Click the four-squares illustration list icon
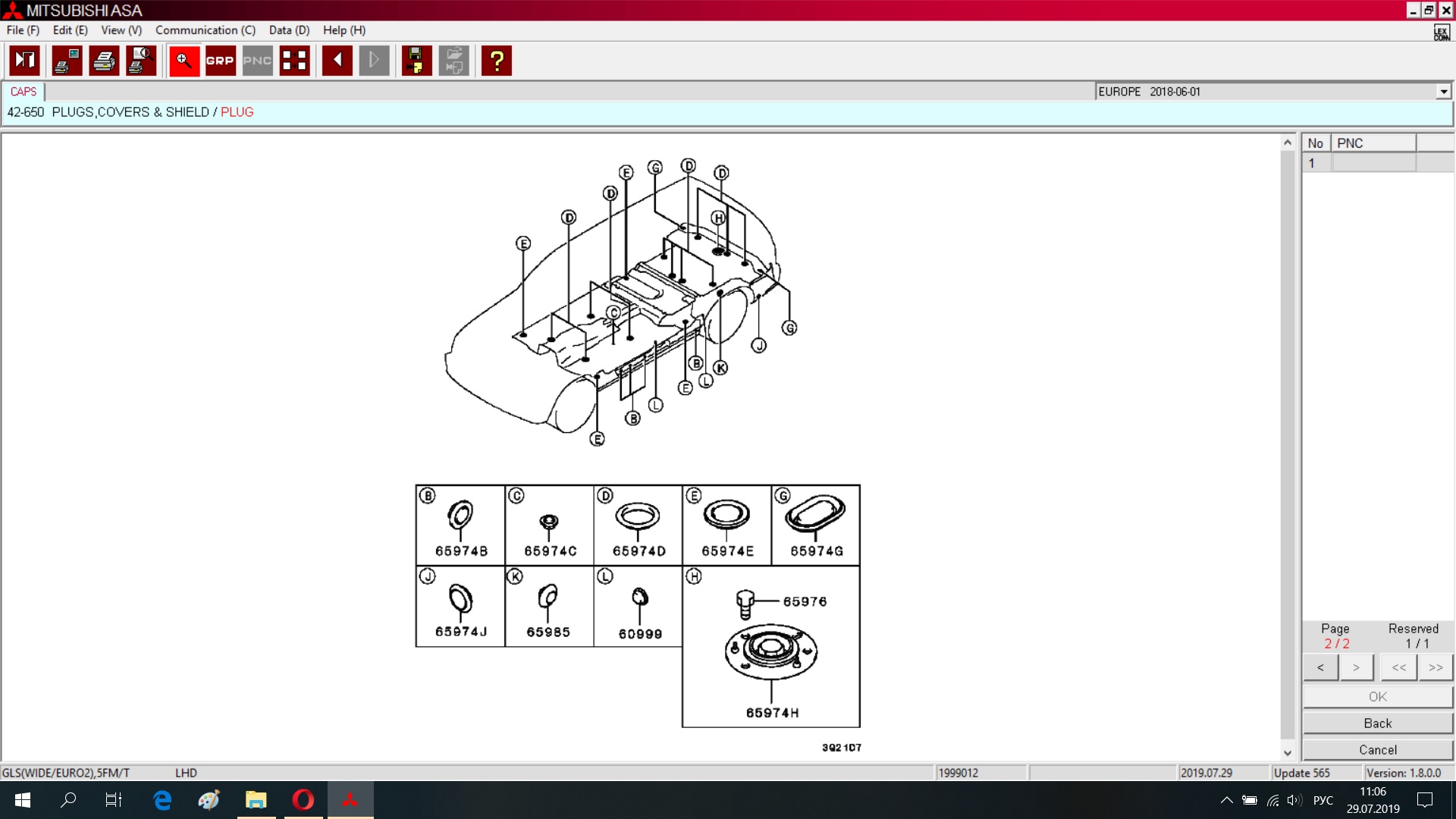Image resolution: width=1456 pixels, height=819 pixels. tap(294, 61)
